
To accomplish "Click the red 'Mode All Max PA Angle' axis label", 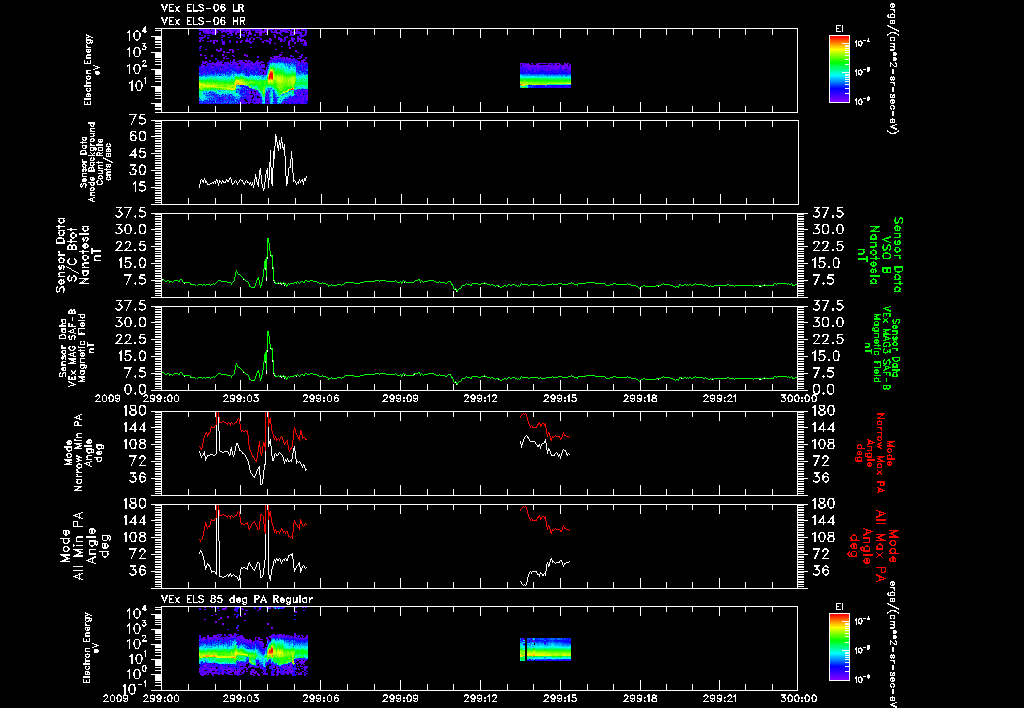I will pos(872,545).
